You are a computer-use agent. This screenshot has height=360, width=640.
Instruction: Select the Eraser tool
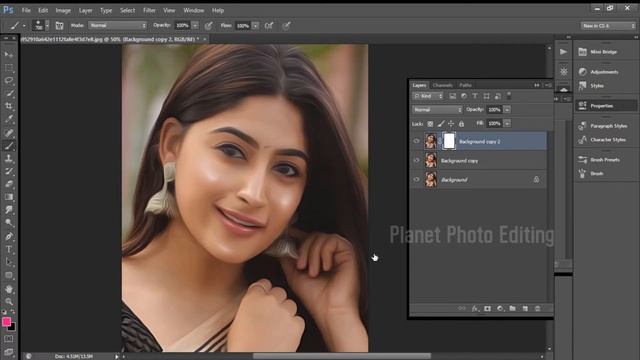(x=9, y=184)
